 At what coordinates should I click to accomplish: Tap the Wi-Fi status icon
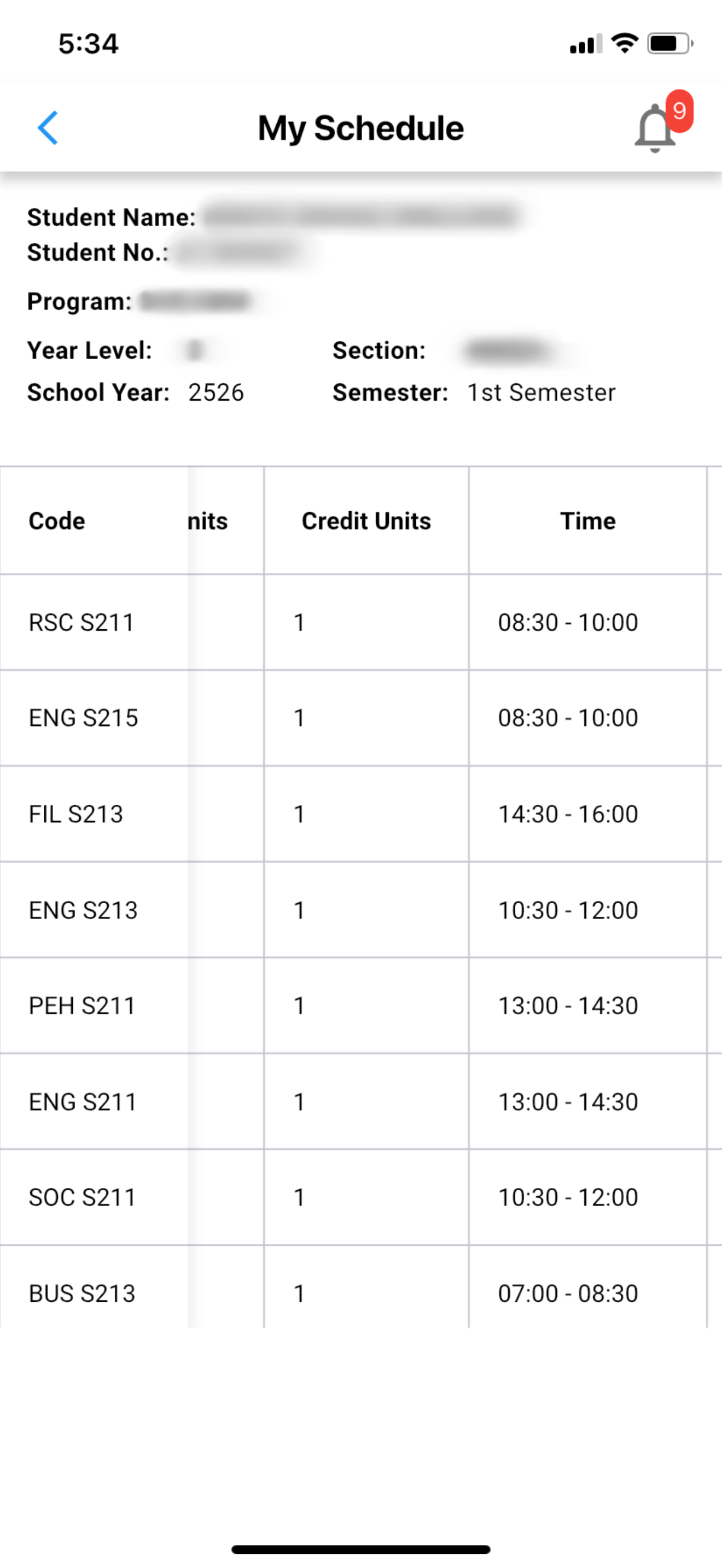[x=624, y=44]
